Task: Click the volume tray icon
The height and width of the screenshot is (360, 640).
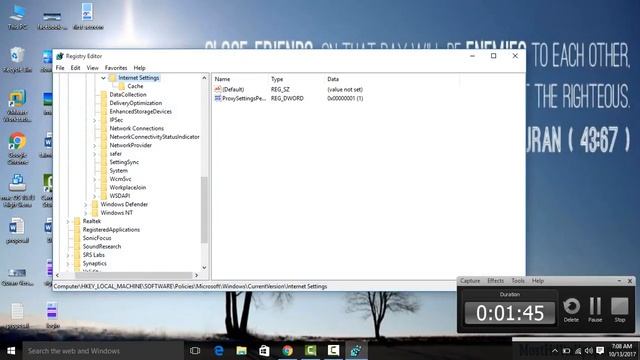Action: point(588,351)
